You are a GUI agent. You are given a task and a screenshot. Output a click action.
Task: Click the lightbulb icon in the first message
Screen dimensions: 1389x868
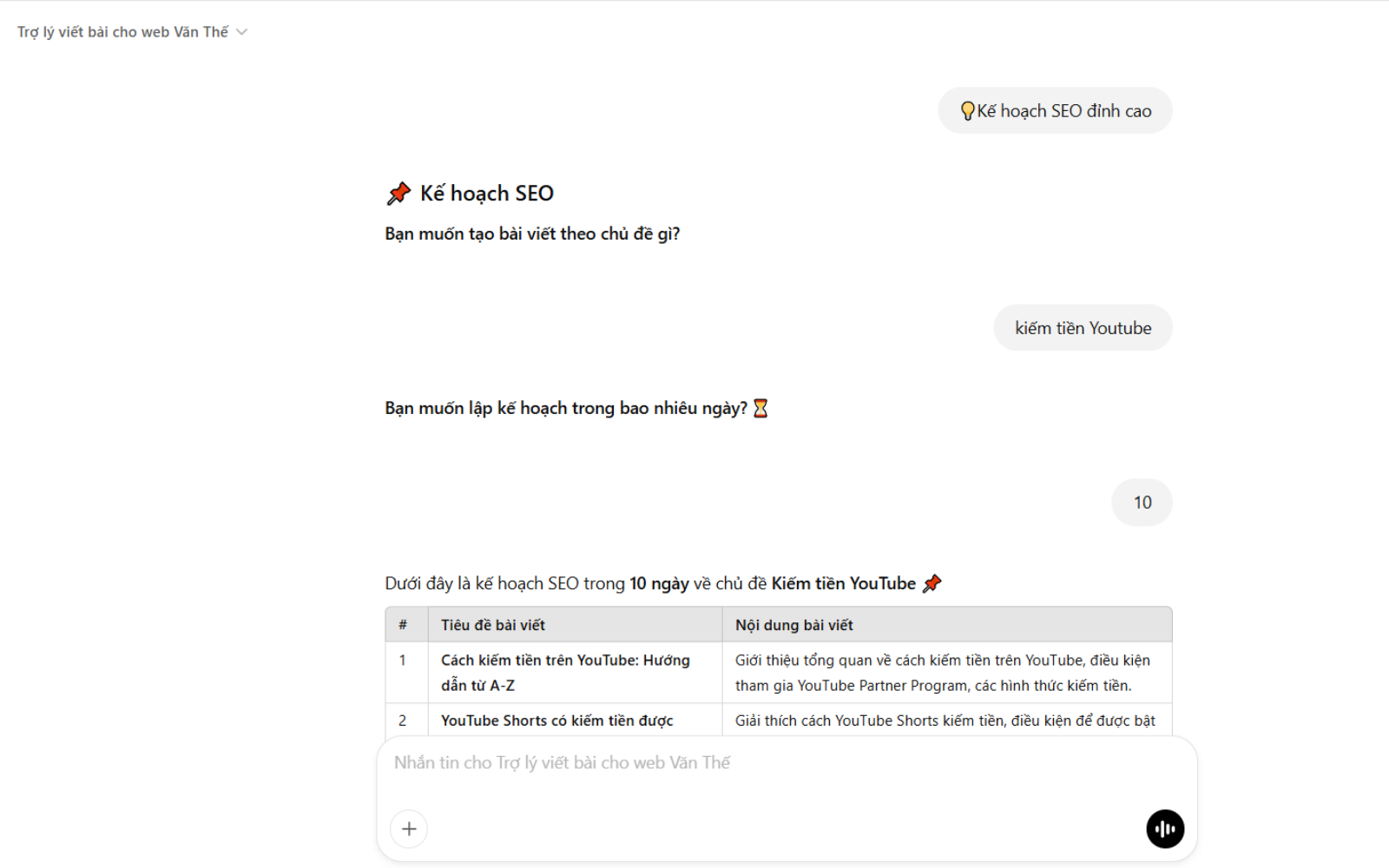(x=967, y=111)
